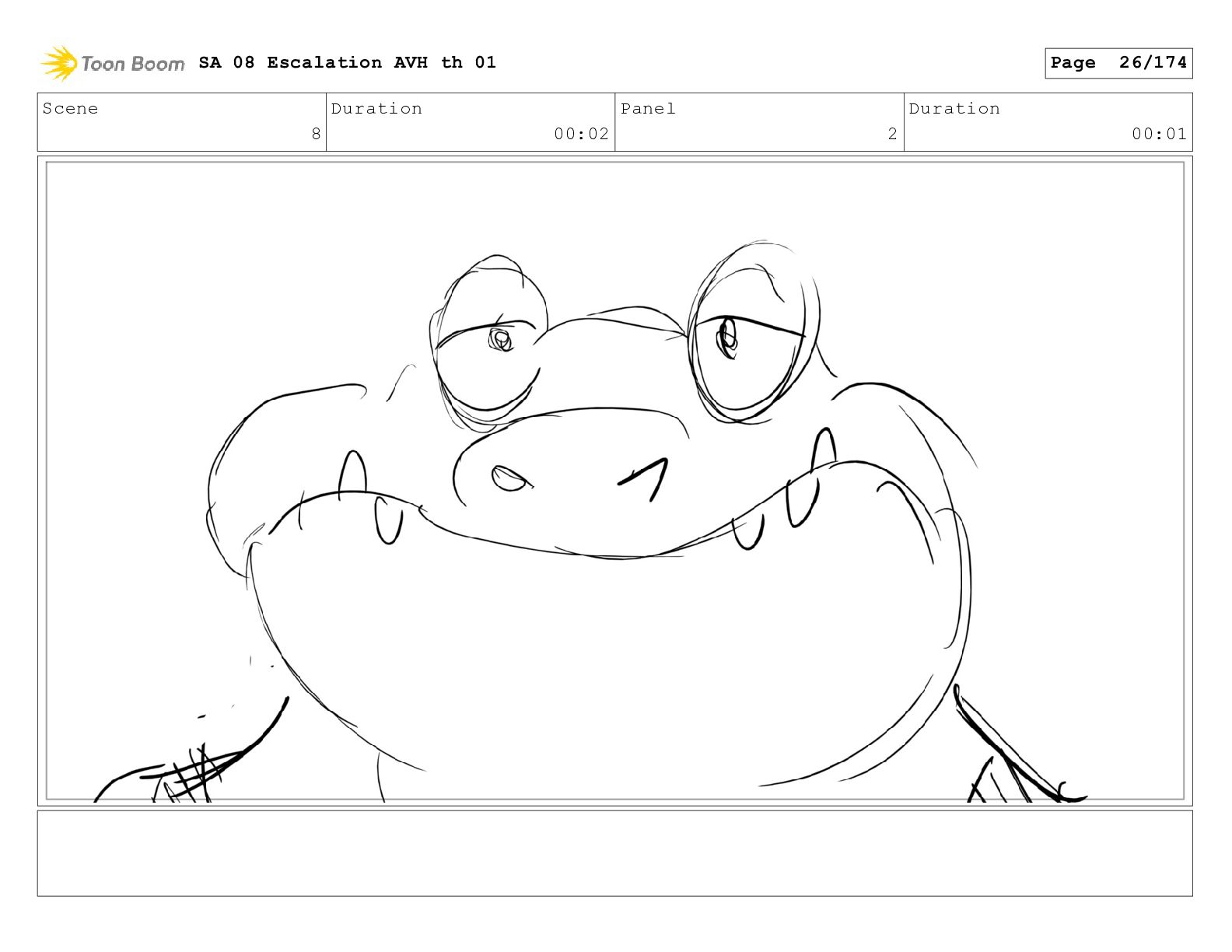Select scene number value '8'

pos(316,134)
